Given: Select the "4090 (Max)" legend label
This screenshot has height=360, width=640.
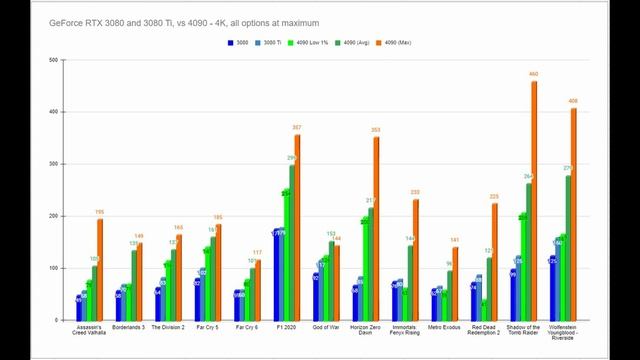Looking at the screenshot, I should point(398,42).
